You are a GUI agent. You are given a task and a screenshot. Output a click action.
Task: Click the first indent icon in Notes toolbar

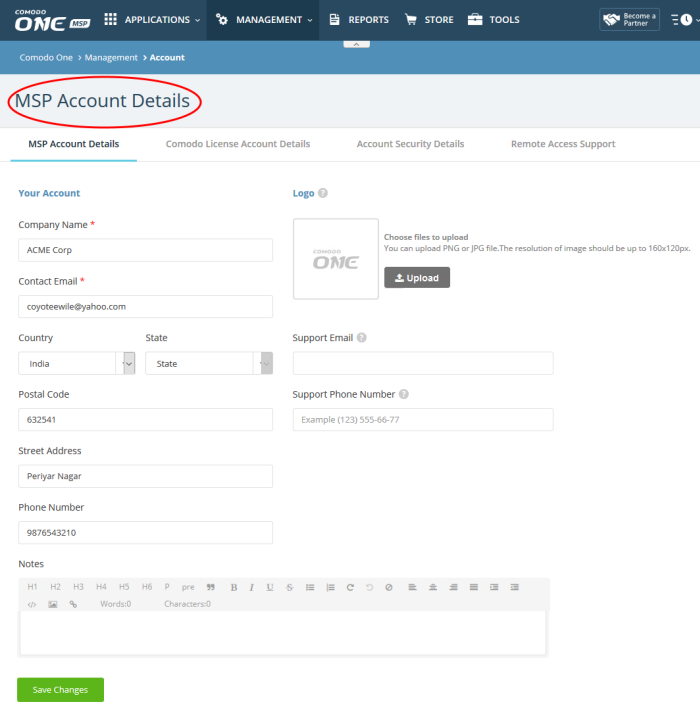(x=494, y=587)
